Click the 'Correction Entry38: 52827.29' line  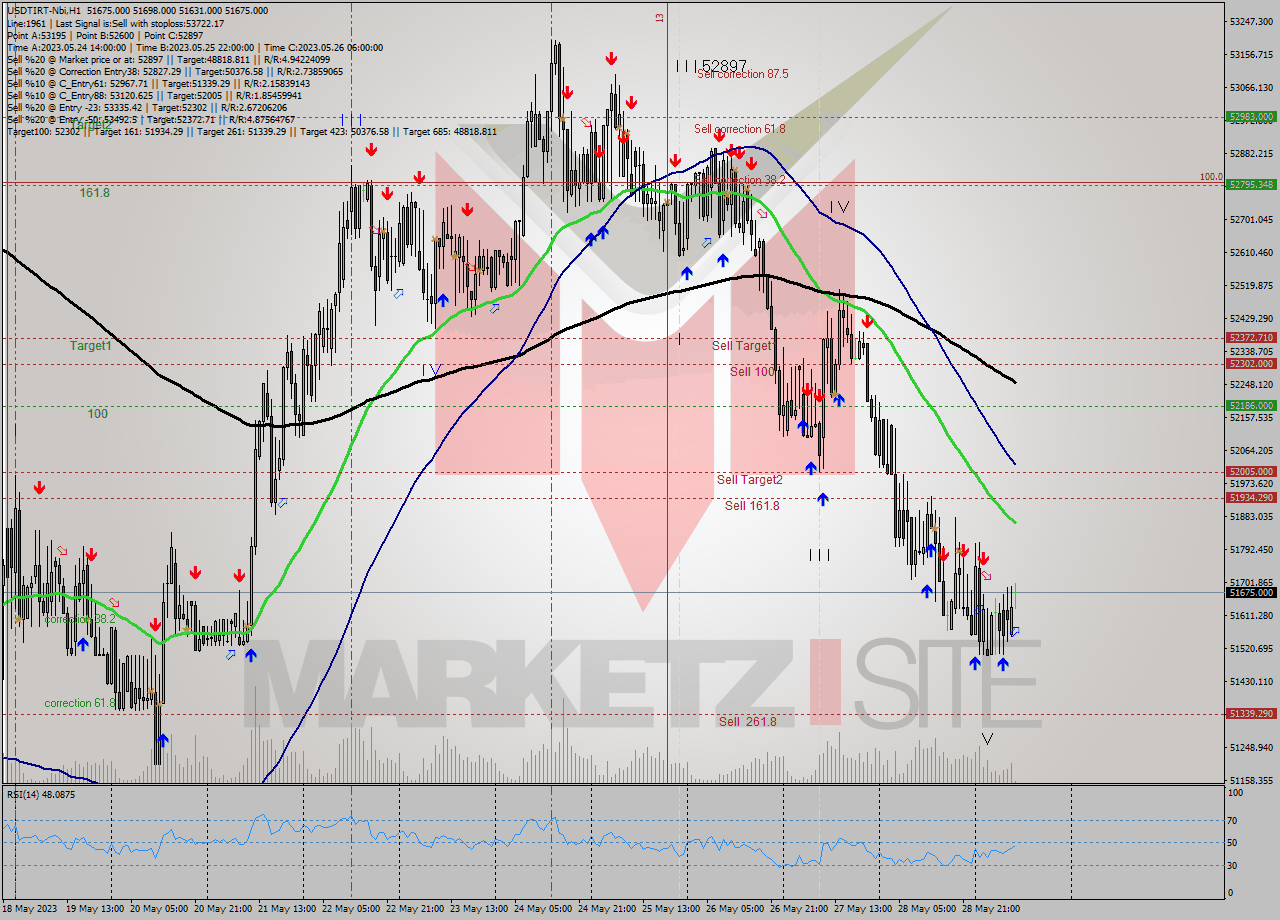173,71
